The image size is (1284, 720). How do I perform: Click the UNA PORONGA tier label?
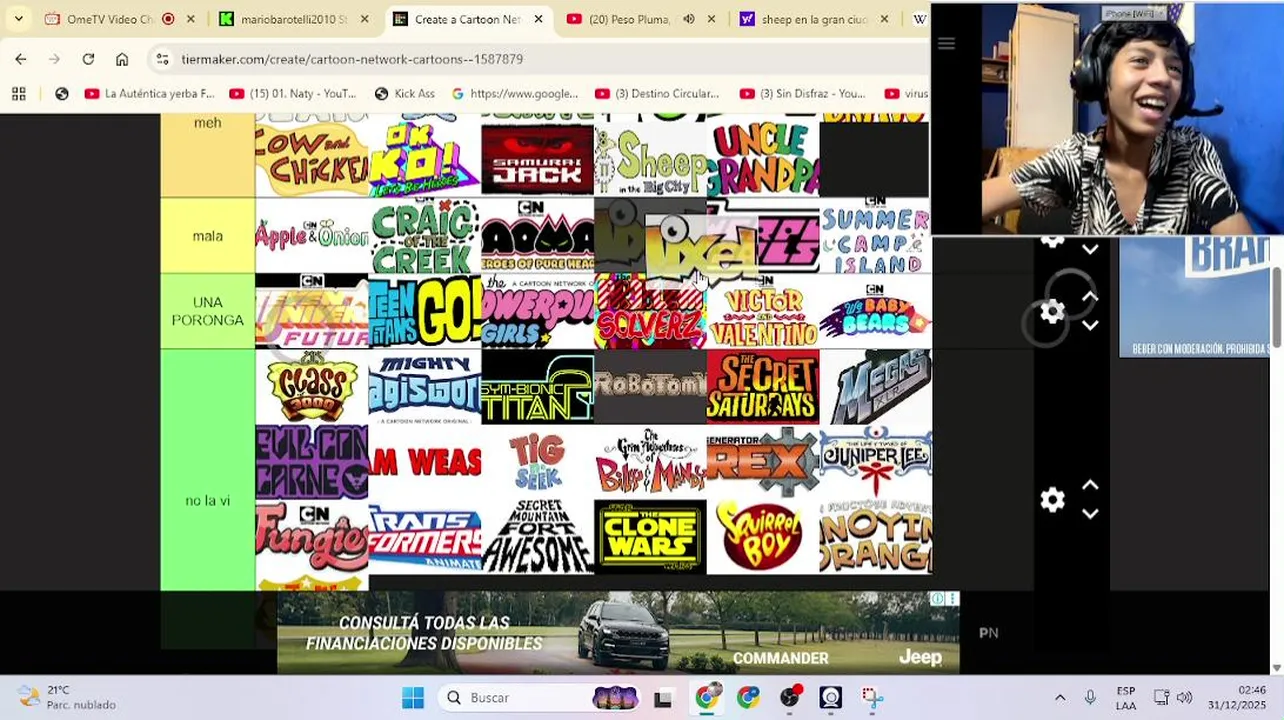208,311
